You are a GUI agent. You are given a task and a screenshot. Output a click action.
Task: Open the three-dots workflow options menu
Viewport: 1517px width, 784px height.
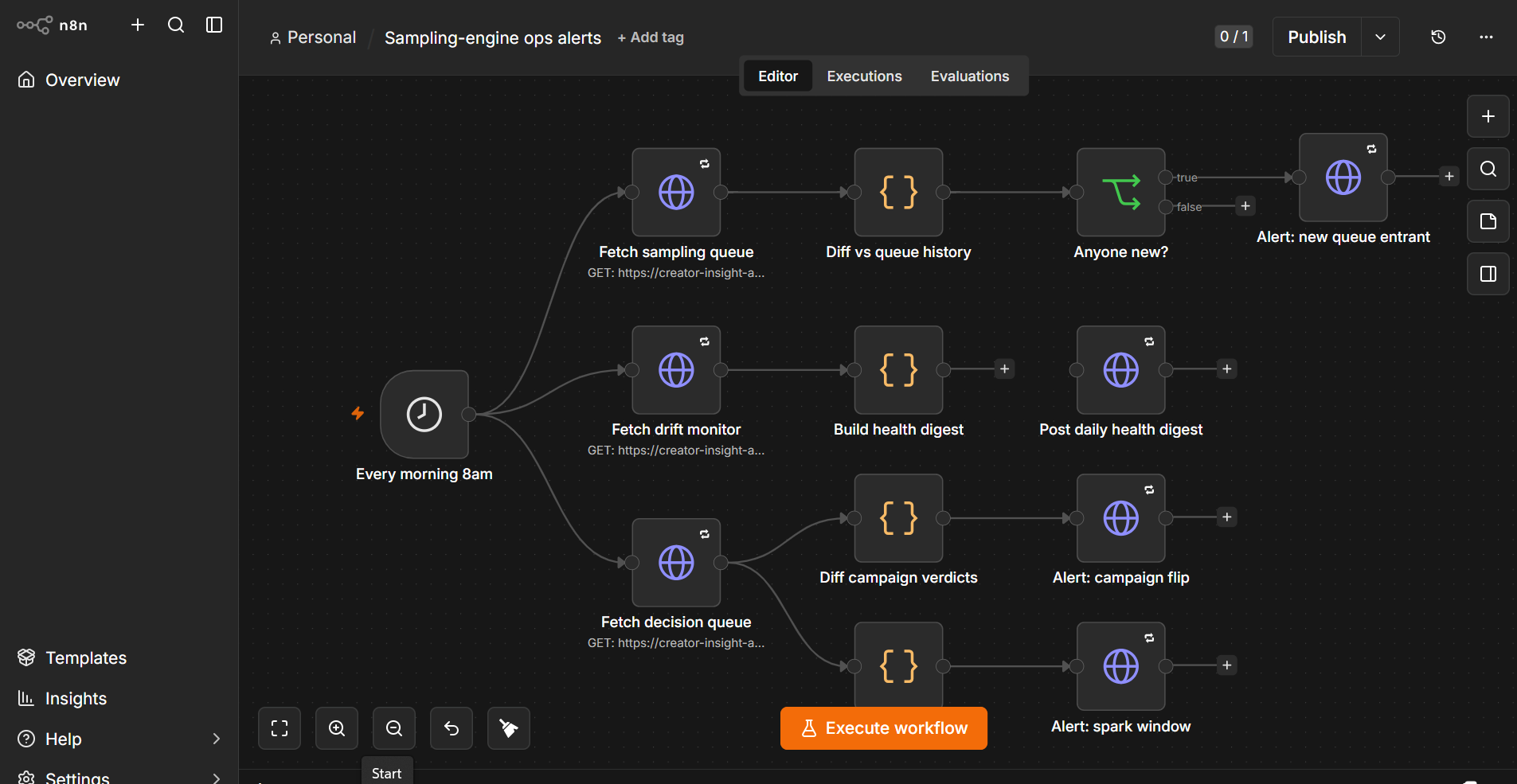tap(1486, 37)
